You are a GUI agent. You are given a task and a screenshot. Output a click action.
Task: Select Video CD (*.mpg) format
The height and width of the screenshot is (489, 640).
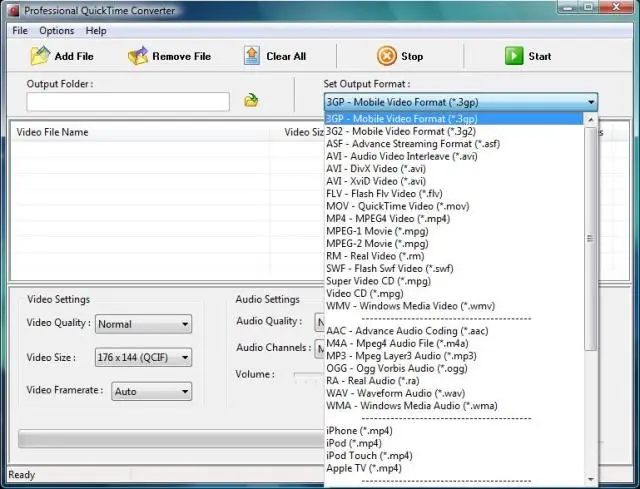point(454,293)
